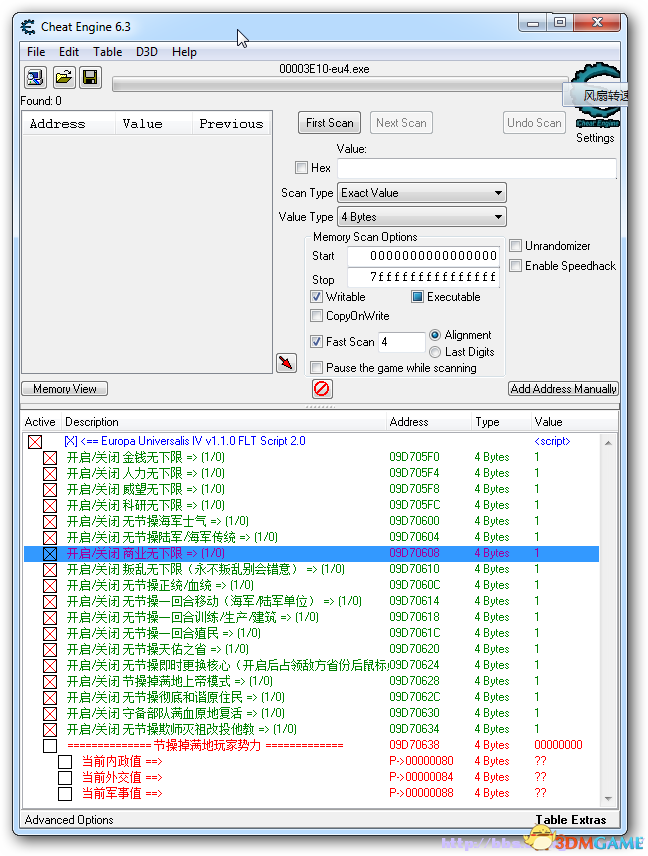The image size is (648, 856).
Task: Toggle active box for address 09D705F0
Action: pyautogui.click(x=50, y=457)
